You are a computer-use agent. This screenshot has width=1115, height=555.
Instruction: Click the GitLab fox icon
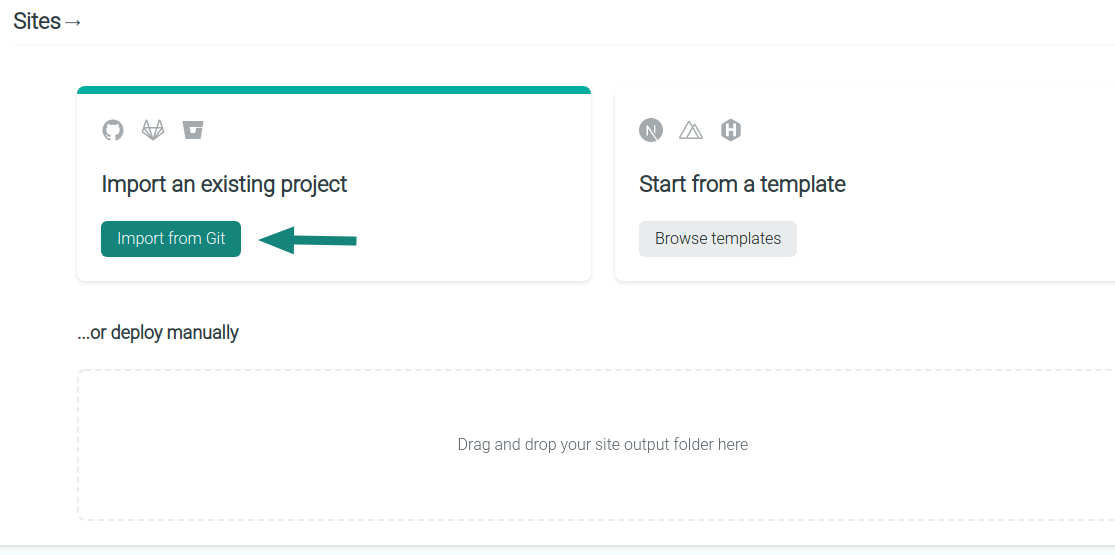(x=153, y=130)
